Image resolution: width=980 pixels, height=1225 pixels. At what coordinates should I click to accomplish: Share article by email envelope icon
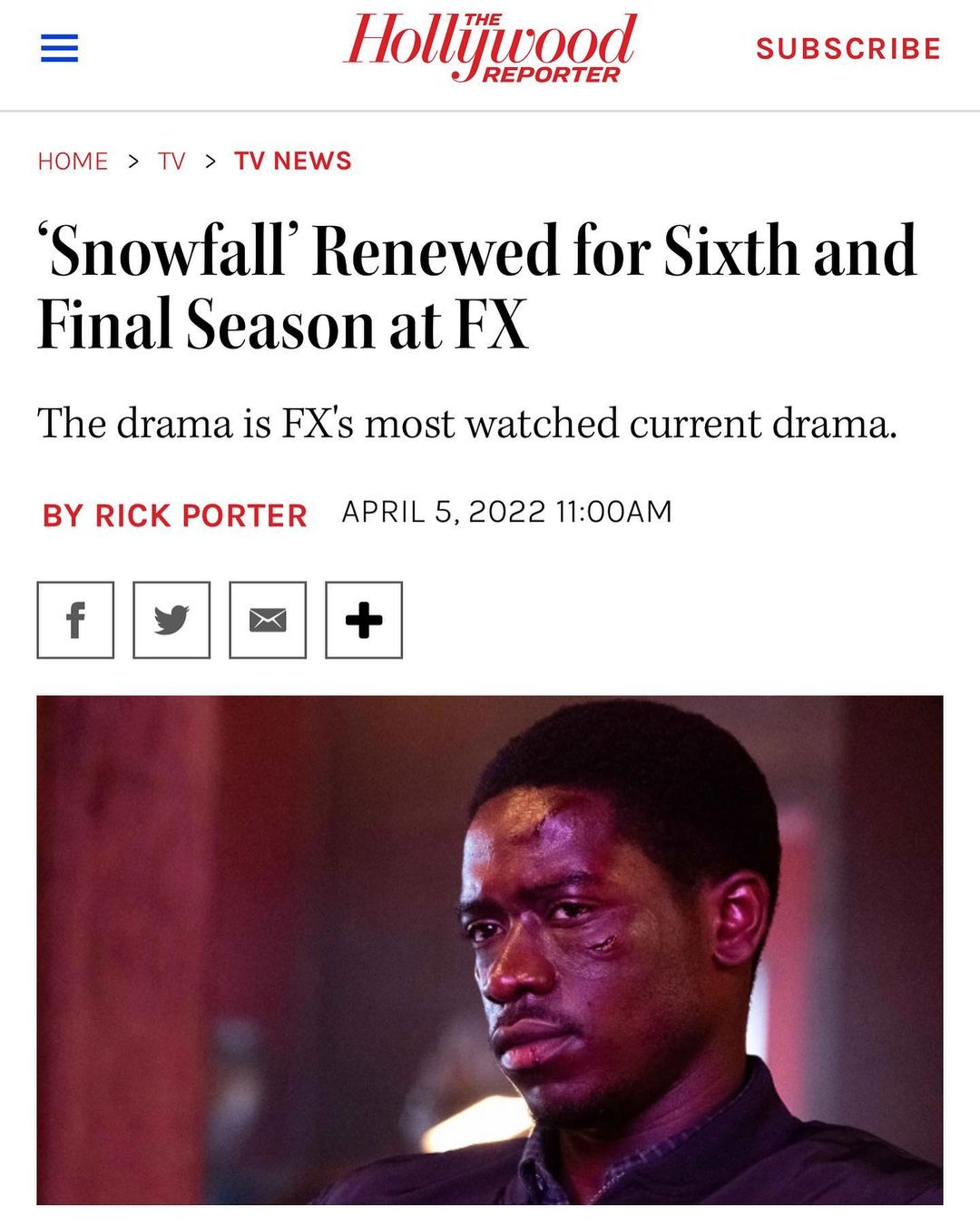[268, 620]
